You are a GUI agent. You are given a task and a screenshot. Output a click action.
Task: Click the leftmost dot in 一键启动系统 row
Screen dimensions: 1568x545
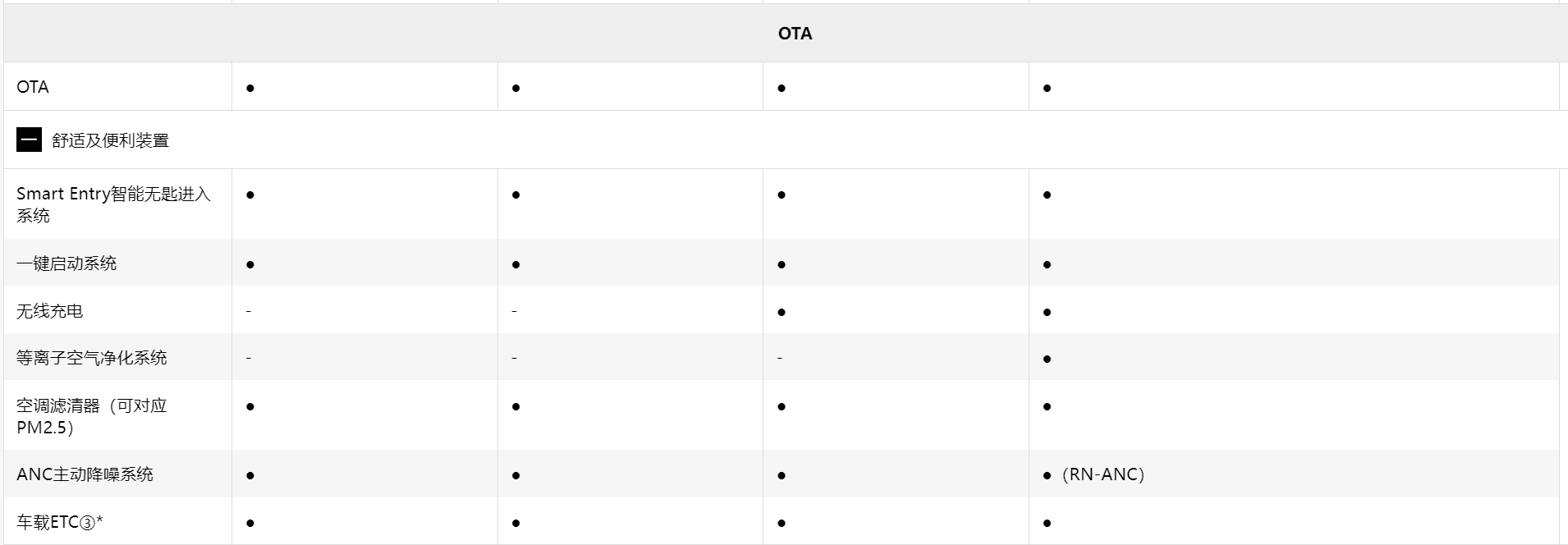pyautogui.click(x=250, y=264)
